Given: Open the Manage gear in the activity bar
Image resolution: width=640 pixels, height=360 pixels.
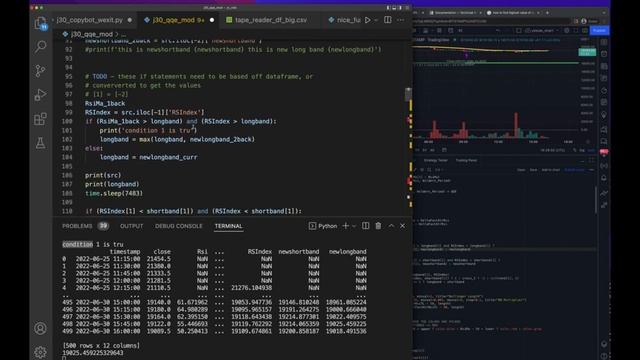Looking at the screenshot, I should coord(40,352).
